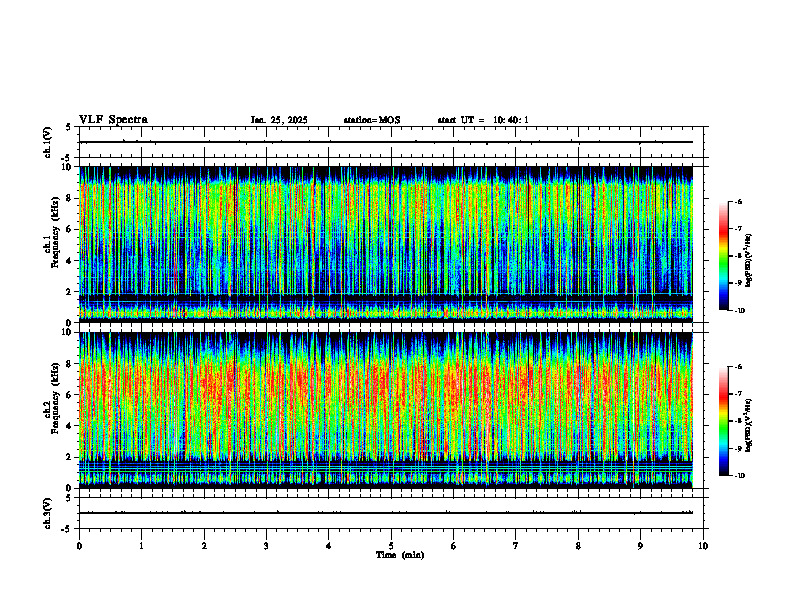Screen dimensions: 792x612
Task: Click inside the ch.2 spectrogram panel
Action: click(386, 410)
